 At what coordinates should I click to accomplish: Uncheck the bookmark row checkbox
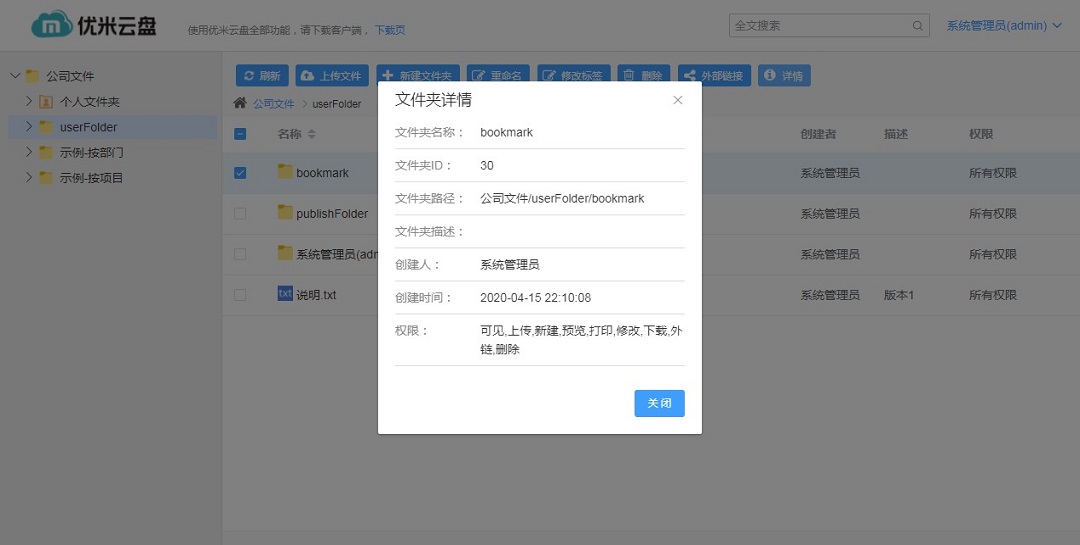pos(240,173)
